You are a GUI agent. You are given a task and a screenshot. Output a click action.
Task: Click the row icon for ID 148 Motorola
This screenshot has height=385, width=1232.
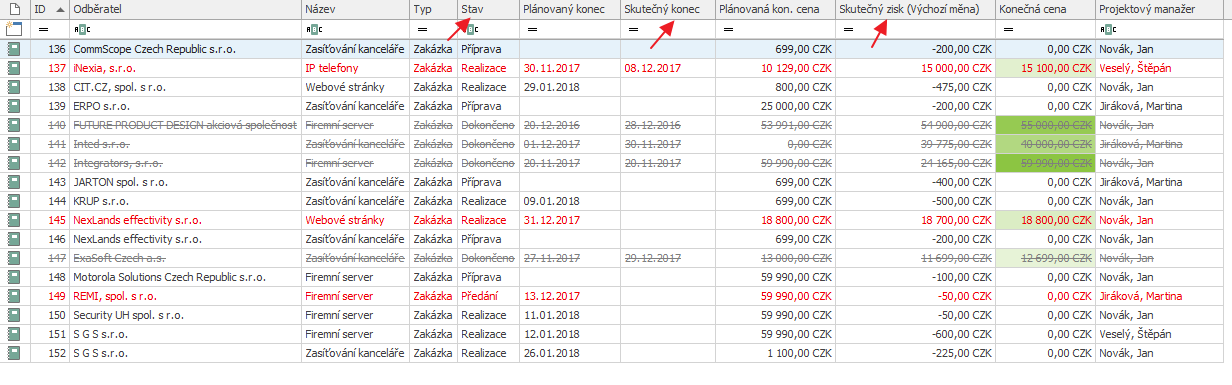click(x=14, y=277)
